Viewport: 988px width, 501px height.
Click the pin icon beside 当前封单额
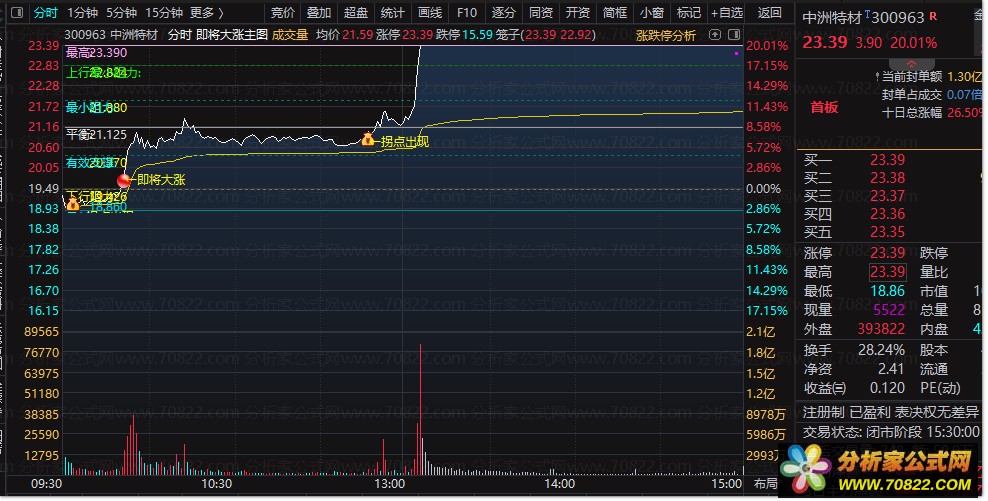876,76
